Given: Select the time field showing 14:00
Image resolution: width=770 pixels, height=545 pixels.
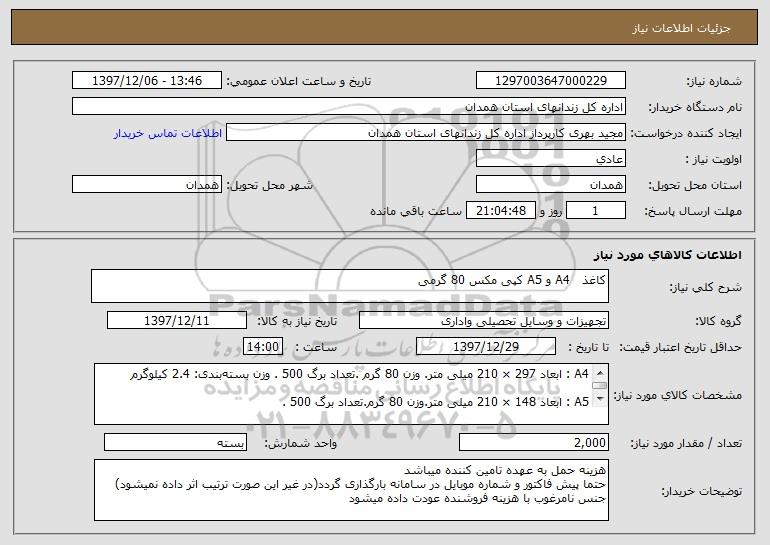Looking at the screenshot, I should (x=263, y=347).
